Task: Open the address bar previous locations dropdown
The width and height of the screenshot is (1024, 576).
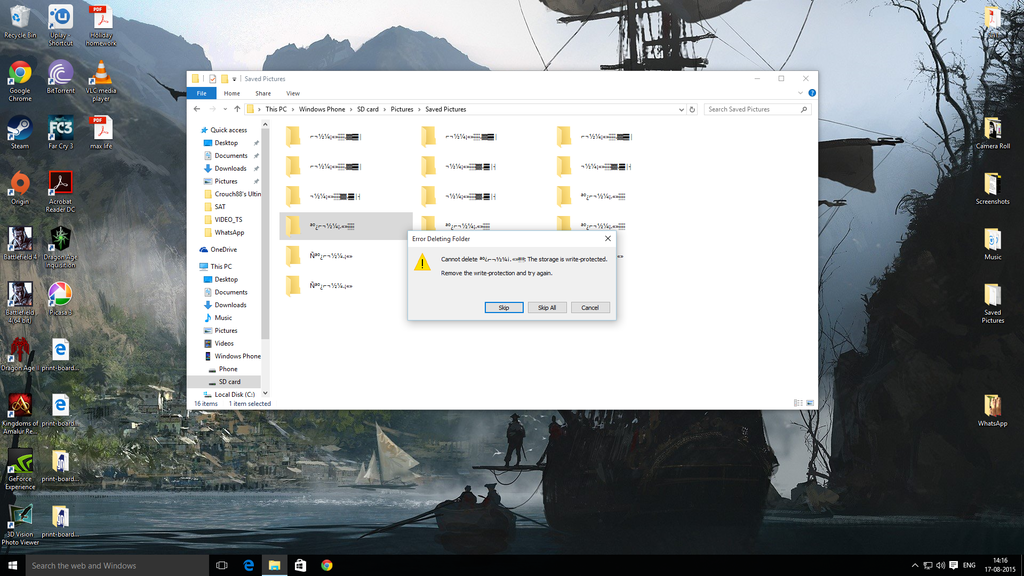Action: (x=681, y=110)
